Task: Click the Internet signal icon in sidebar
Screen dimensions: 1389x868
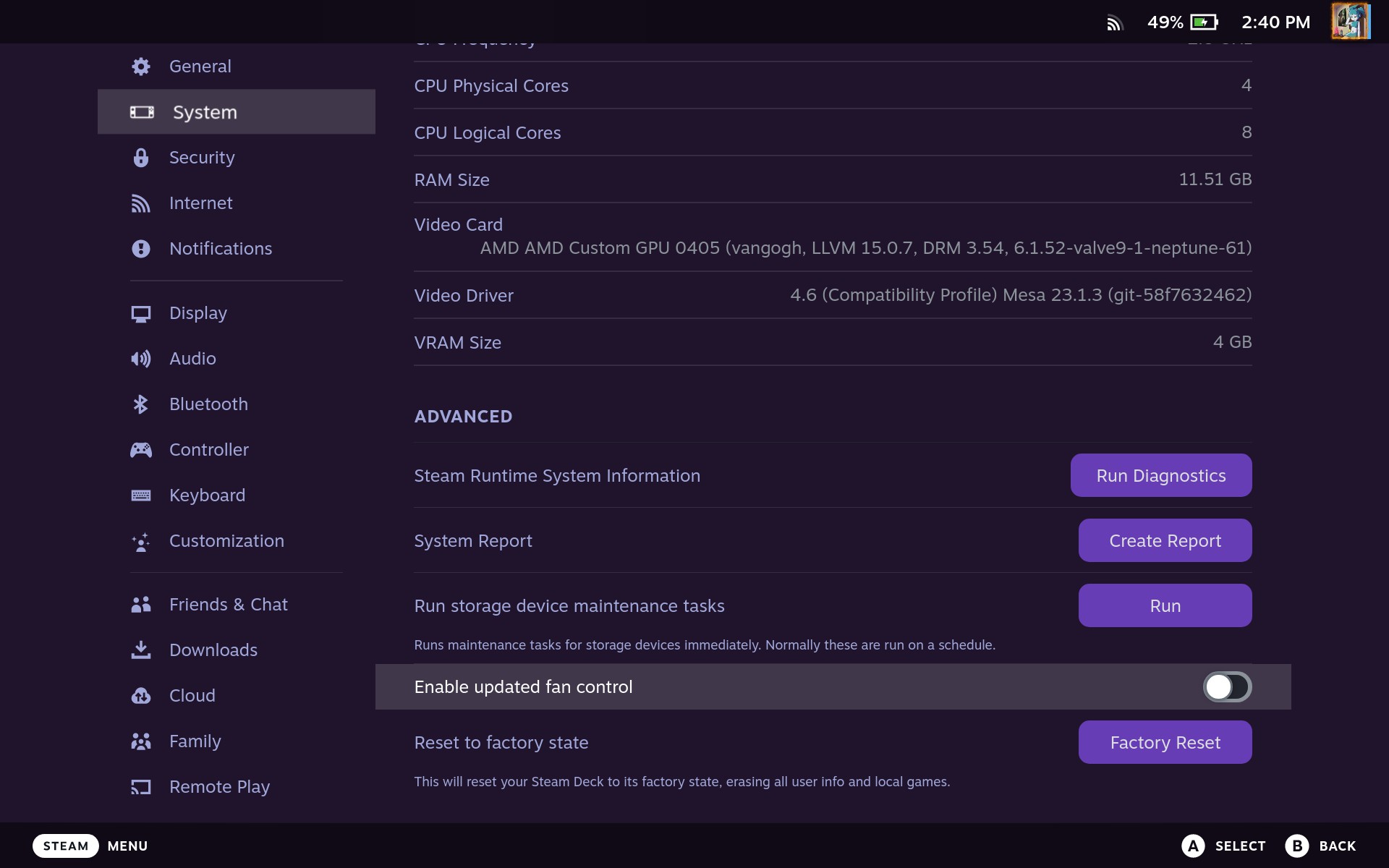Action: click(x=141, y=203)
